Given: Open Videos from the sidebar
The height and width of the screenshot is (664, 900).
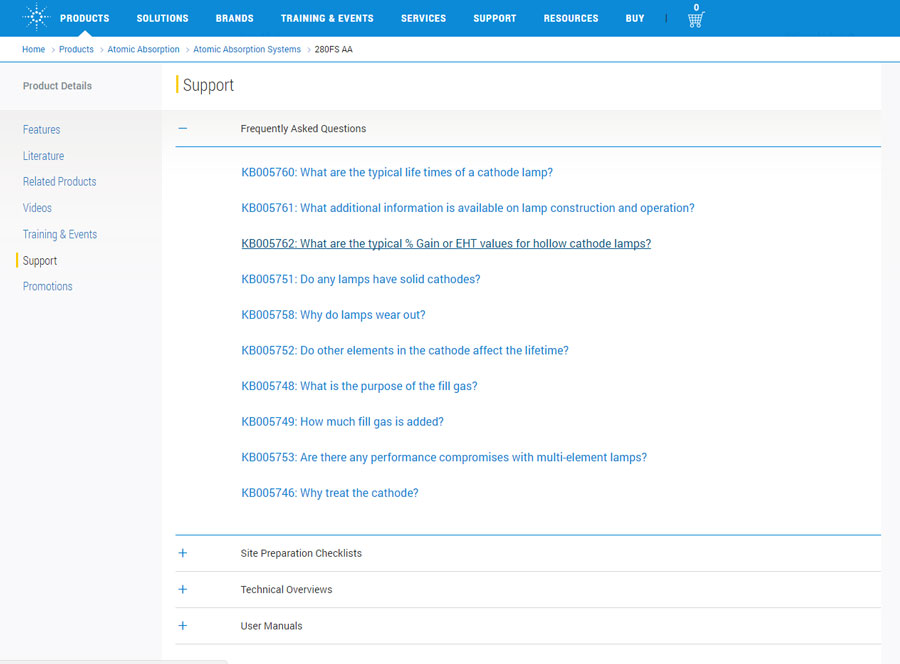Looking at the screenshot, I should 37,207.
